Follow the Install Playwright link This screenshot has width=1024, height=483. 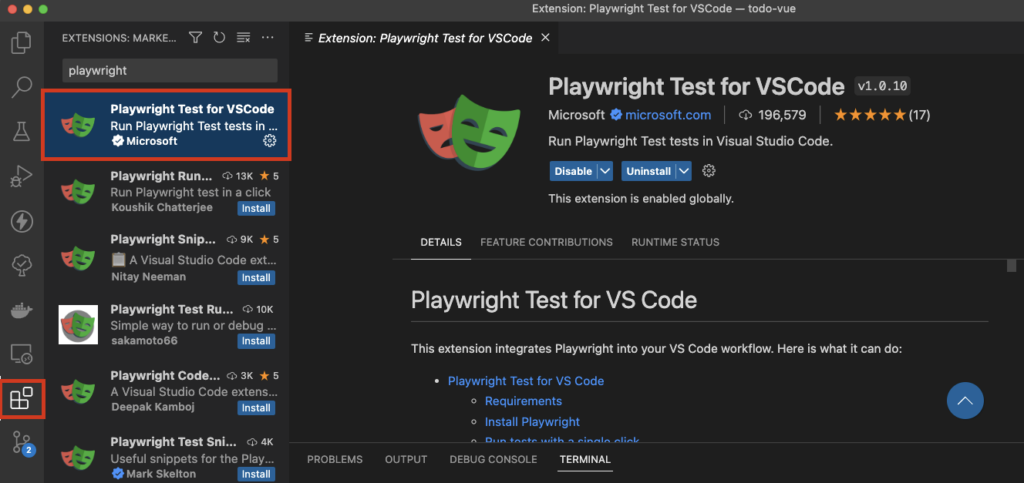(532, 422)
